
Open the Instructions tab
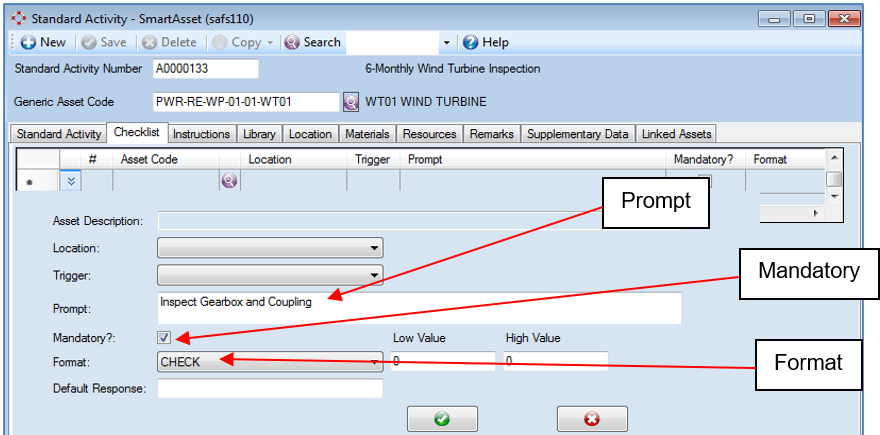(201, 134)
